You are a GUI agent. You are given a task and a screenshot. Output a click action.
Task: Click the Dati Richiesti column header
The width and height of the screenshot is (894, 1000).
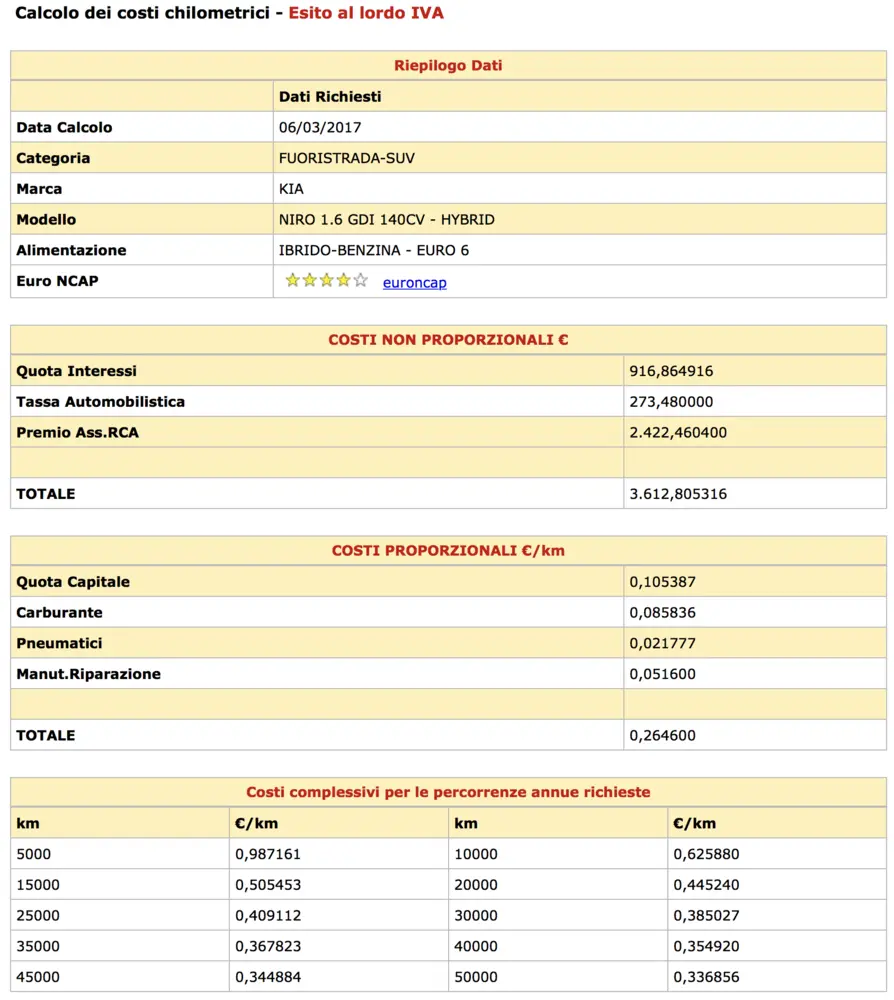tap(330, 96)
